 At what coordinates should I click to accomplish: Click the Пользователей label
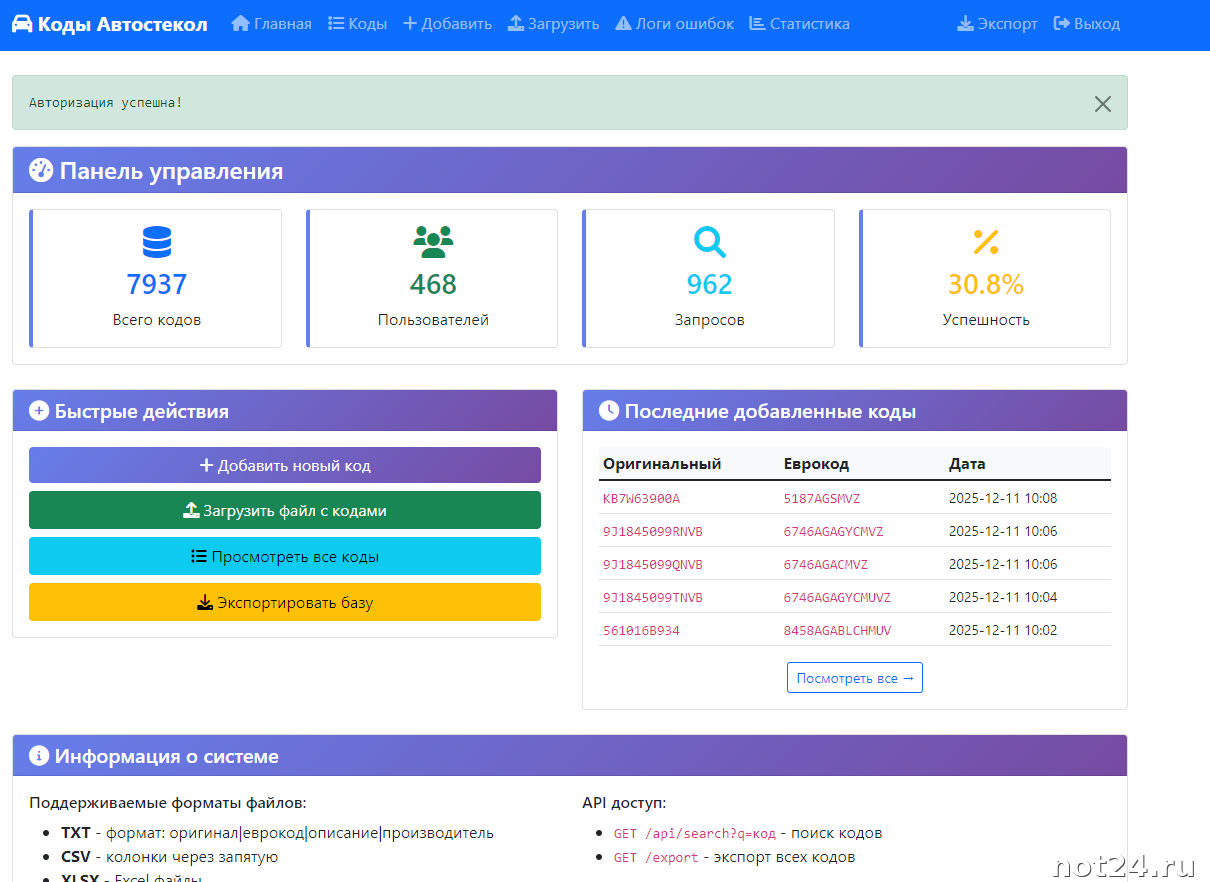(x=433, y=320)
